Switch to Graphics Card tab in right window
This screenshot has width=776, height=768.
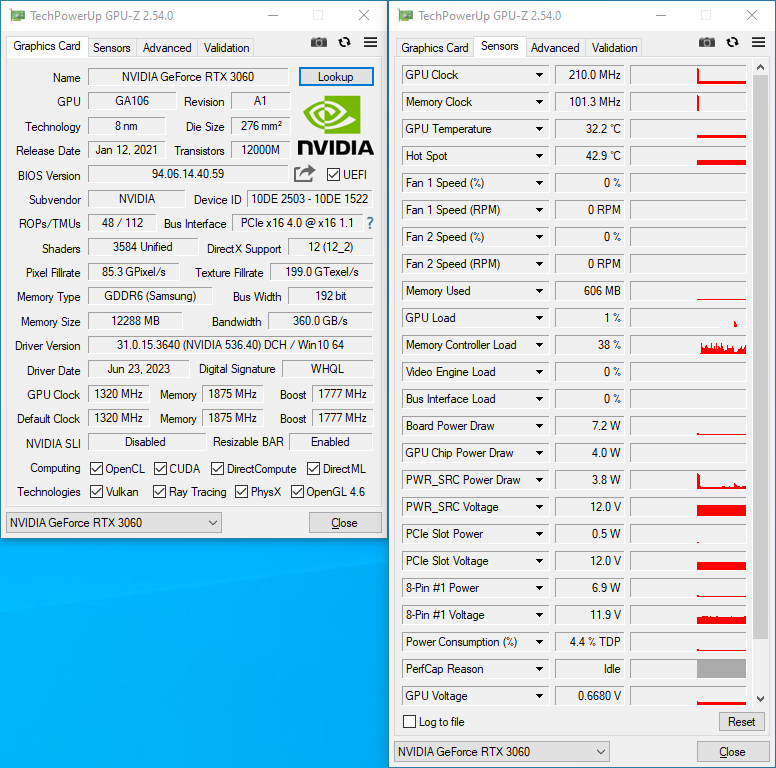[435, 48]
